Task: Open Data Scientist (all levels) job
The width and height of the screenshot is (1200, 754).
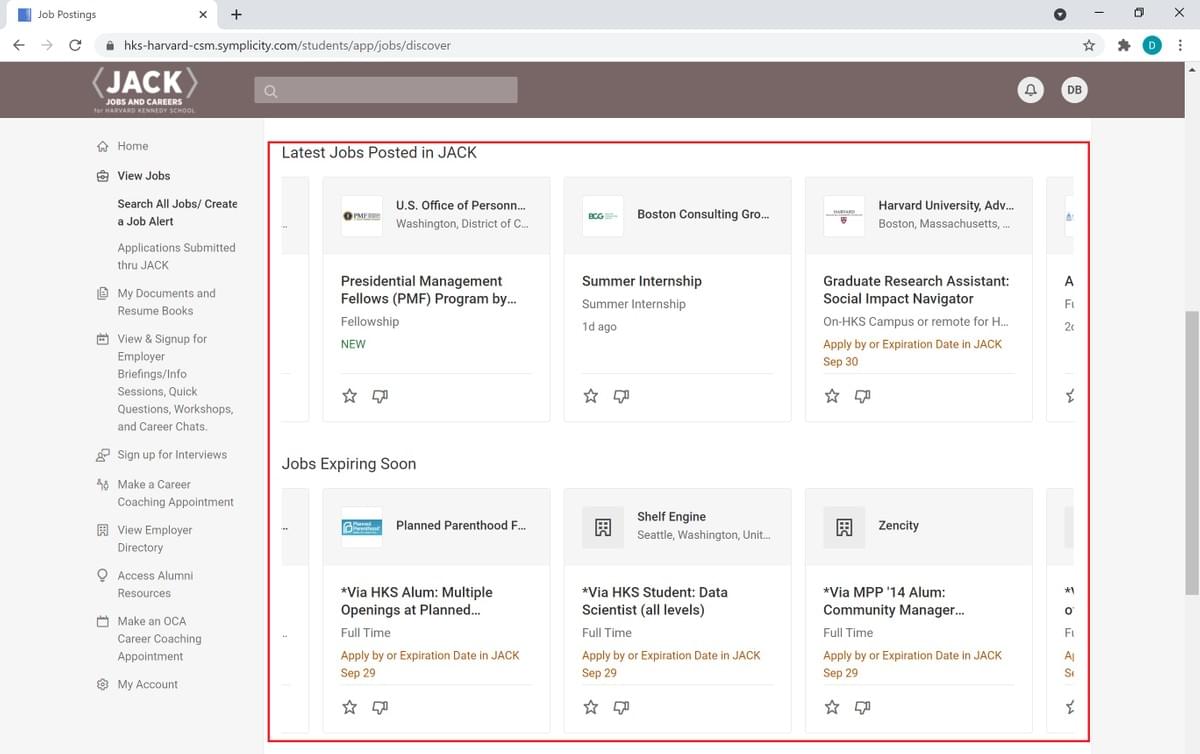Action: [655, 601]
